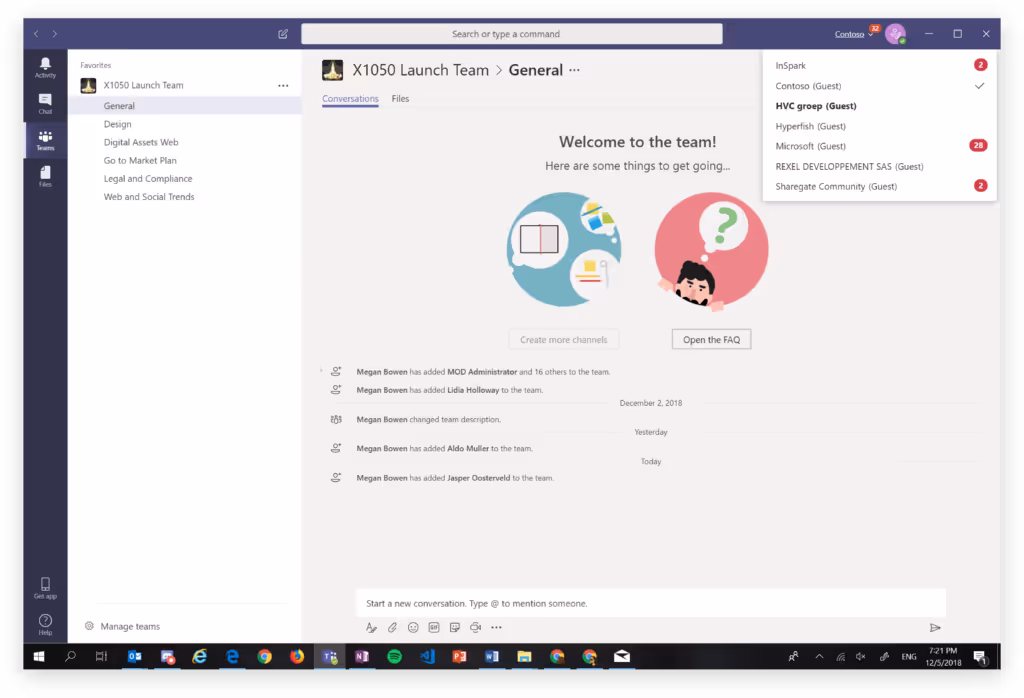Click the Manage teams gear icon
This screenshot has height=698, width=1024.
[x=89, y=626]
